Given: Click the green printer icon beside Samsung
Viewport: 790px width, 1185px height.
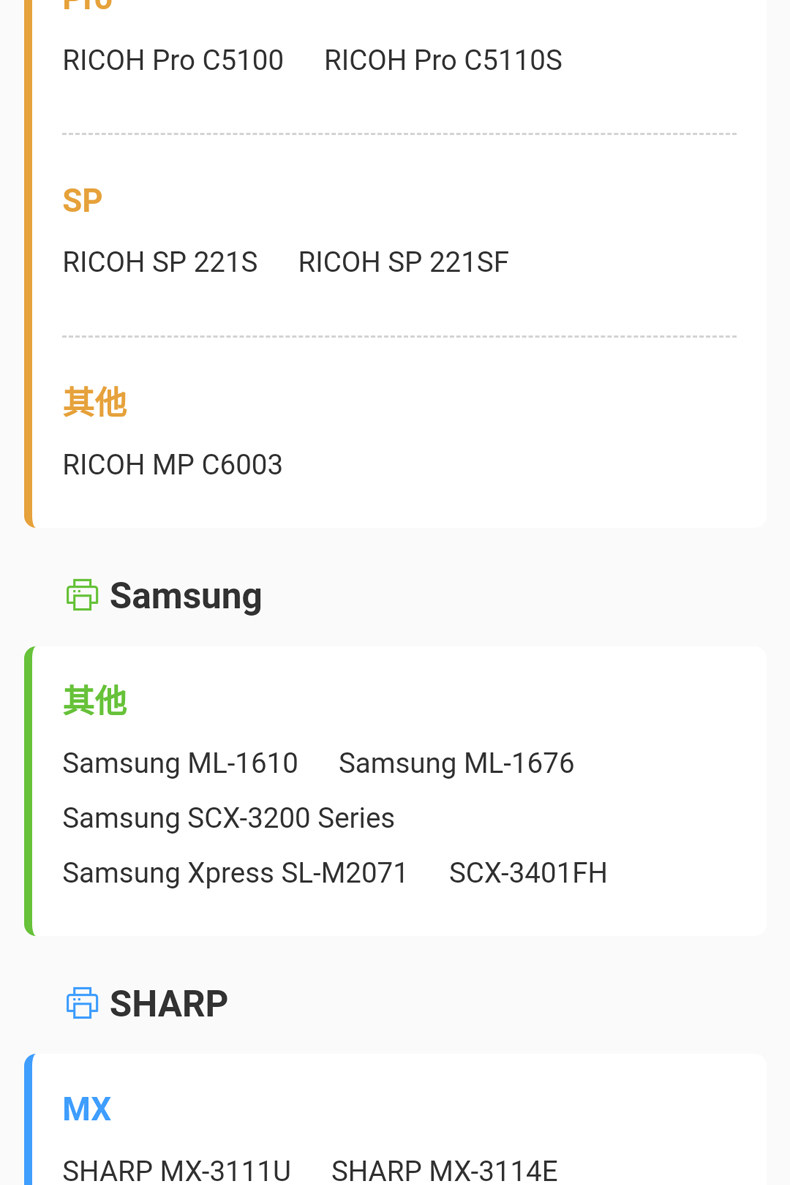Looking at the screenshot, I should (x=82, y=595).
